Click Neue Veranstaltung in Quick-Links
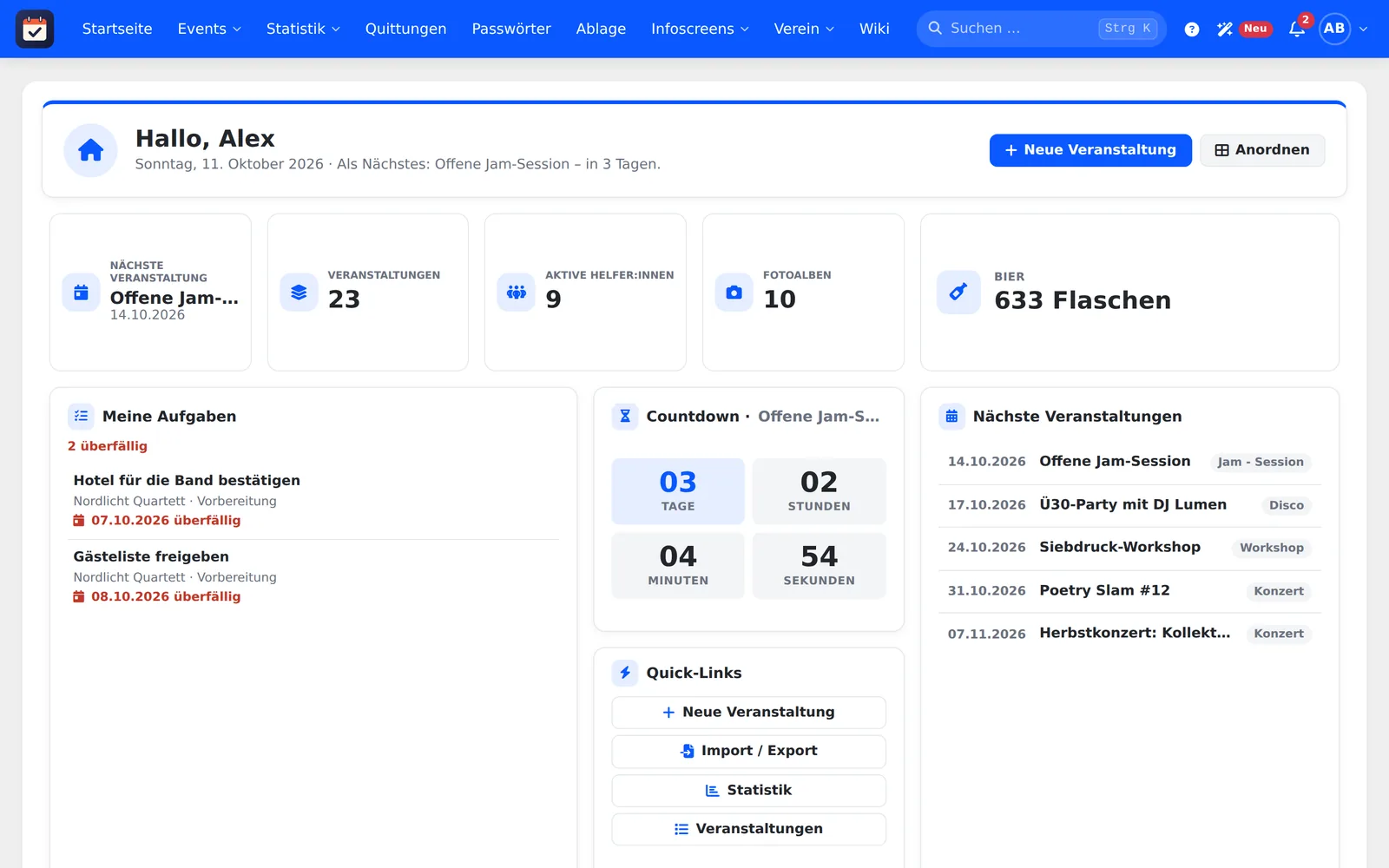Screen dimensions: 1389x868 (748, 712)
